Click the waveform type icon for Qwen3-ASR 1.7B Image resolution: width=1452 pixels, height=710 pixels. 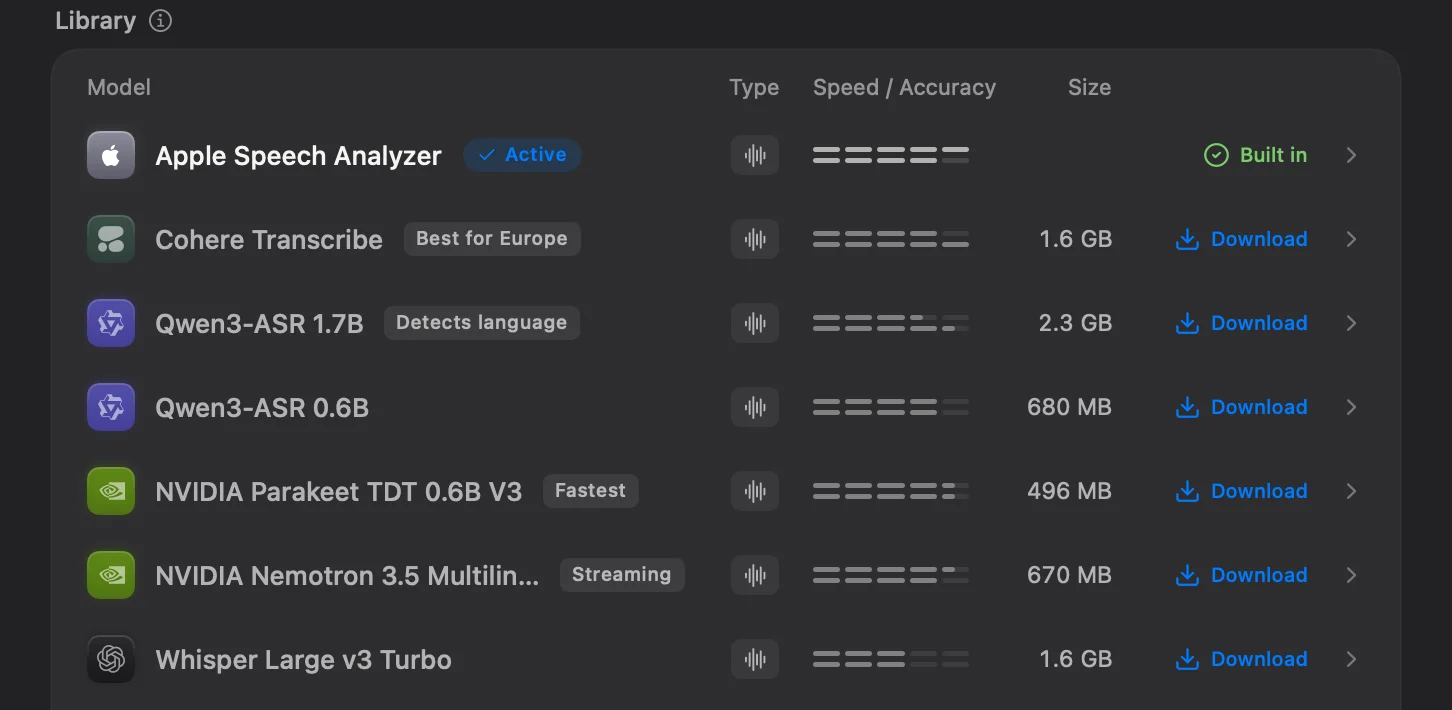point(755,323)
